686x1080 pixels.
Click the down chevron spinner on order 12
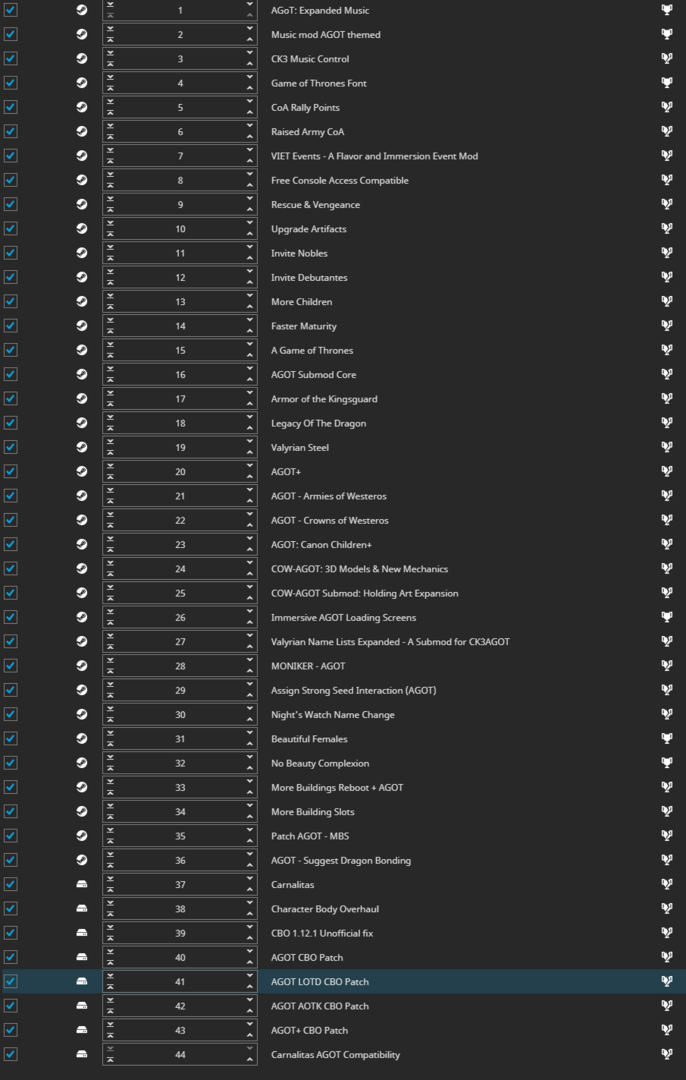point(249,272)
